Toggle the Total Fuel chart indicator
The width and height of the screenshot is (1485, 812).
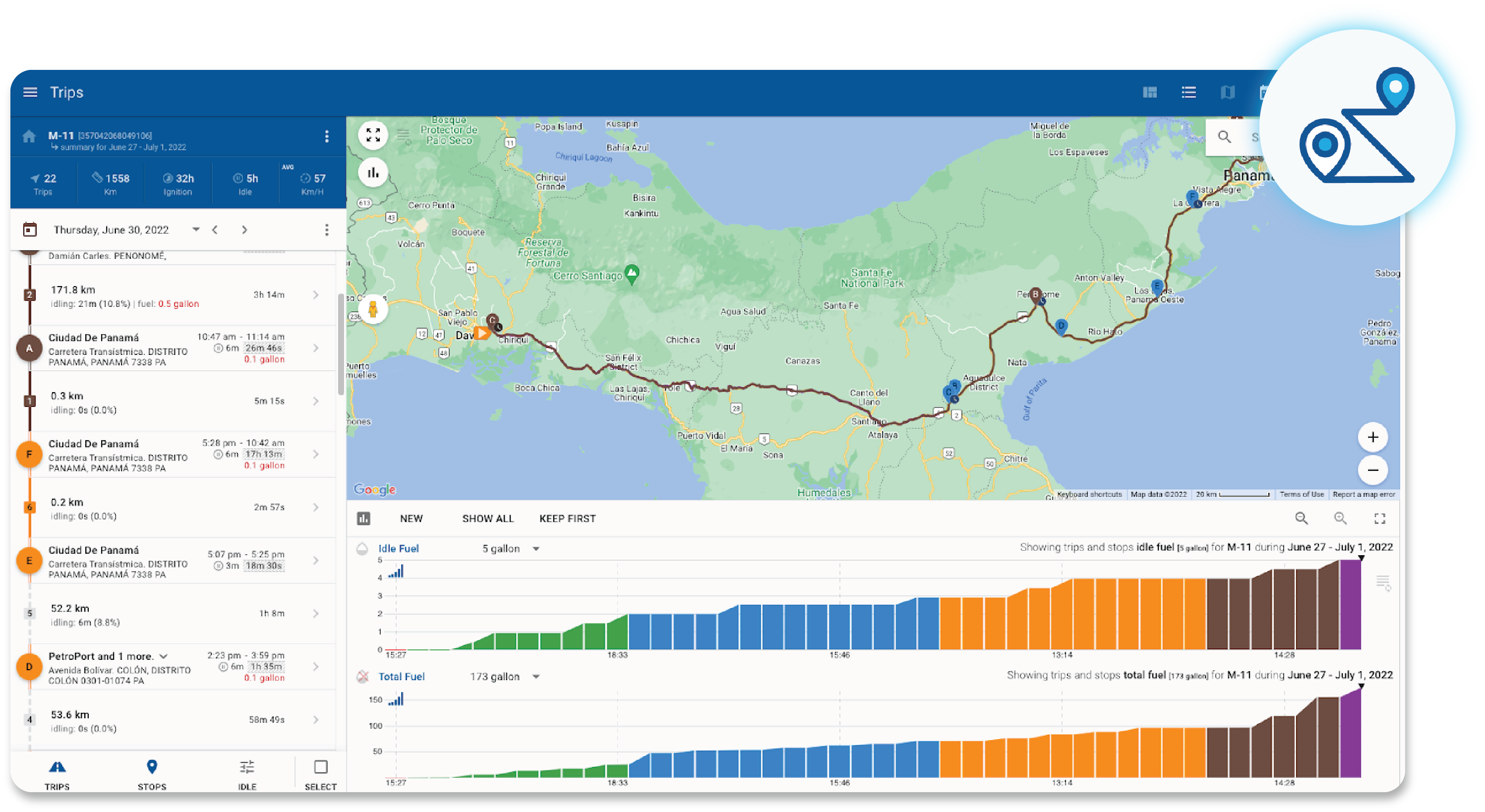coord(362,677)
